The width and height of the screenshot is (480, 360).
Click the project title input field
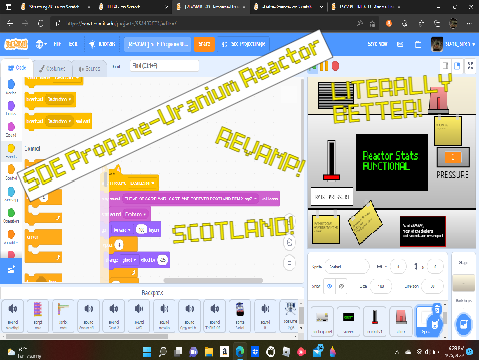(x=157, y=44)
